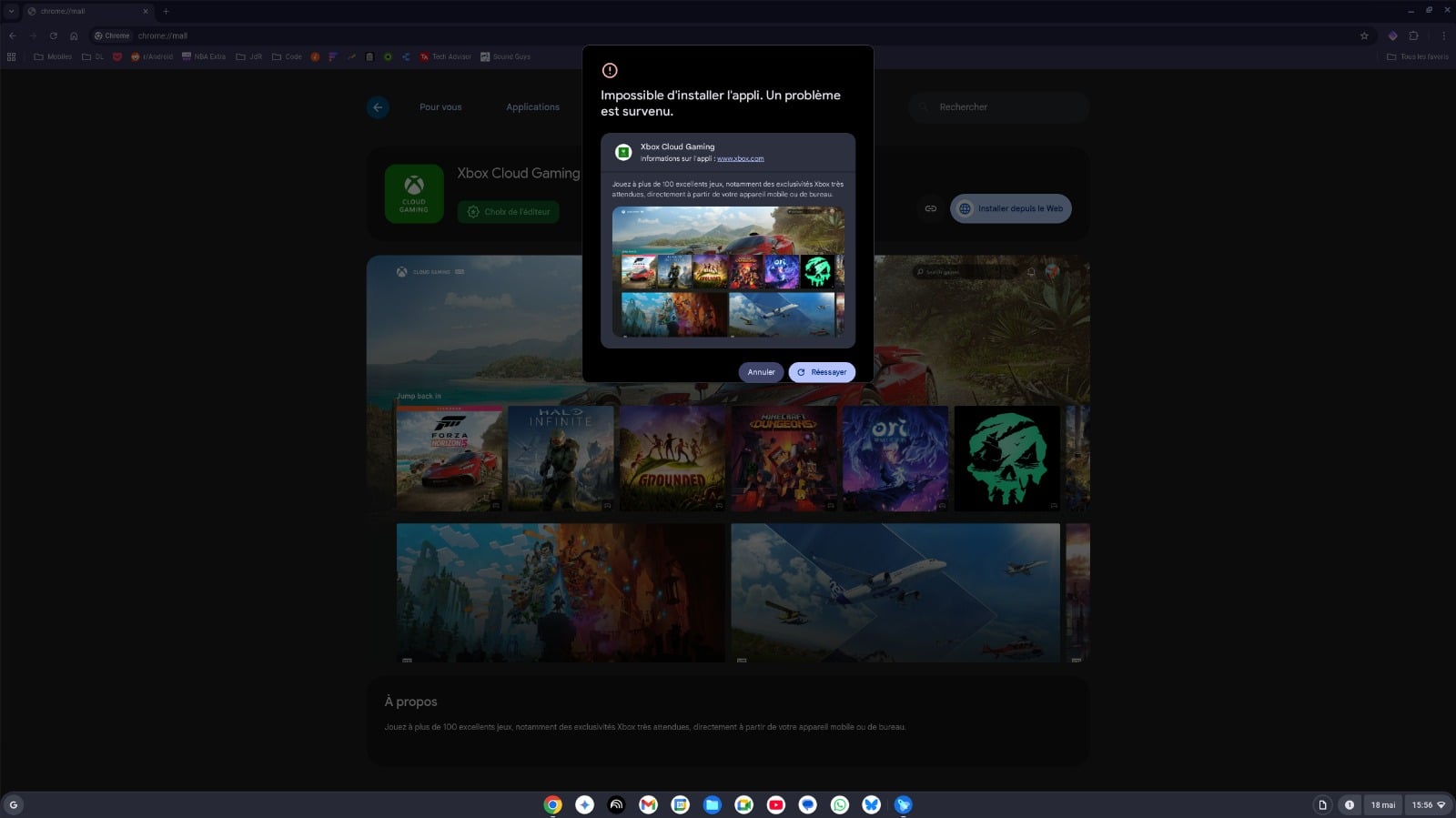Click the ChromeOS launcher G button
The image size is (1456, 818).
click(14, 804)
